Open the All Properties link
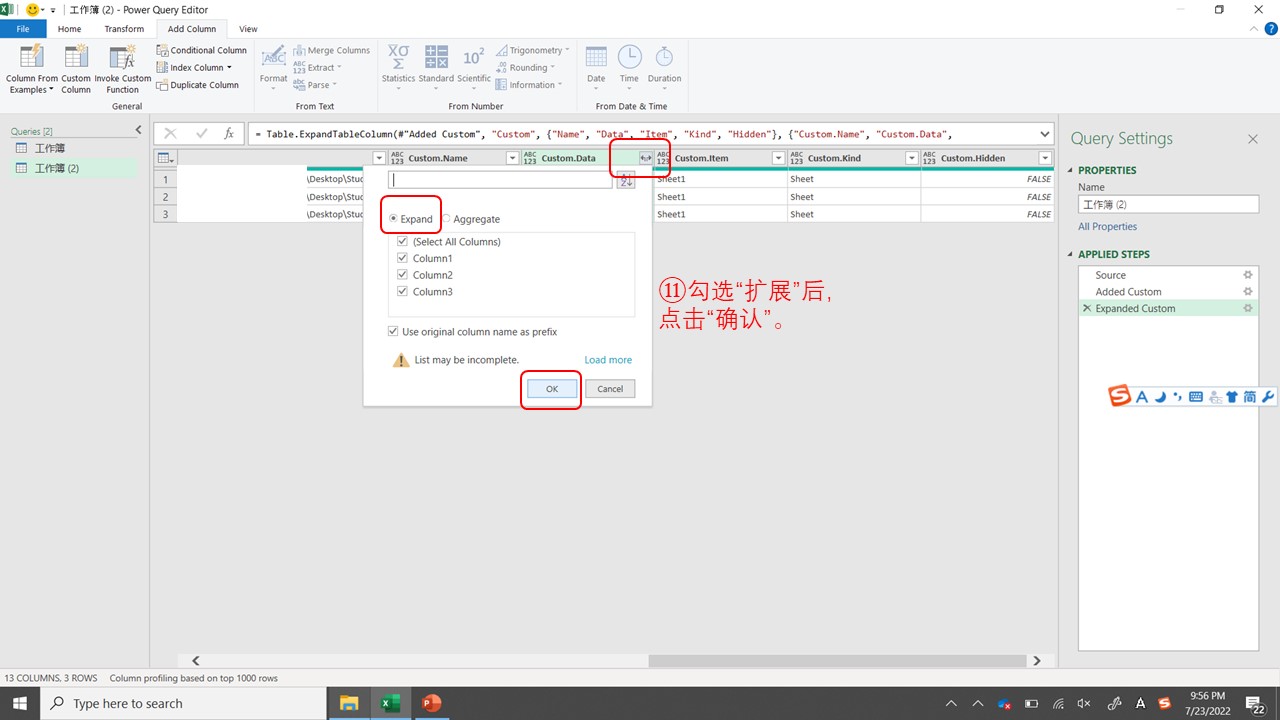 (1107, 227)
